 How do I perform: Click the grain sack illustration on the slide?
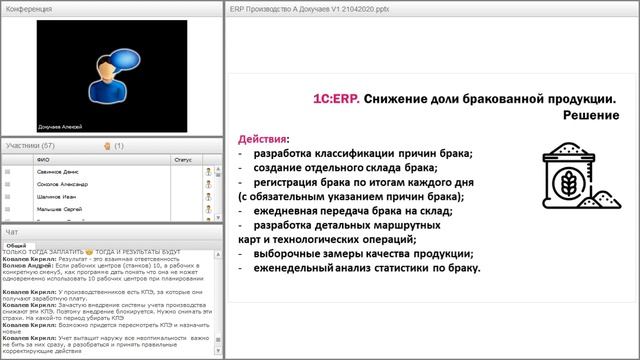pos(581,176)
